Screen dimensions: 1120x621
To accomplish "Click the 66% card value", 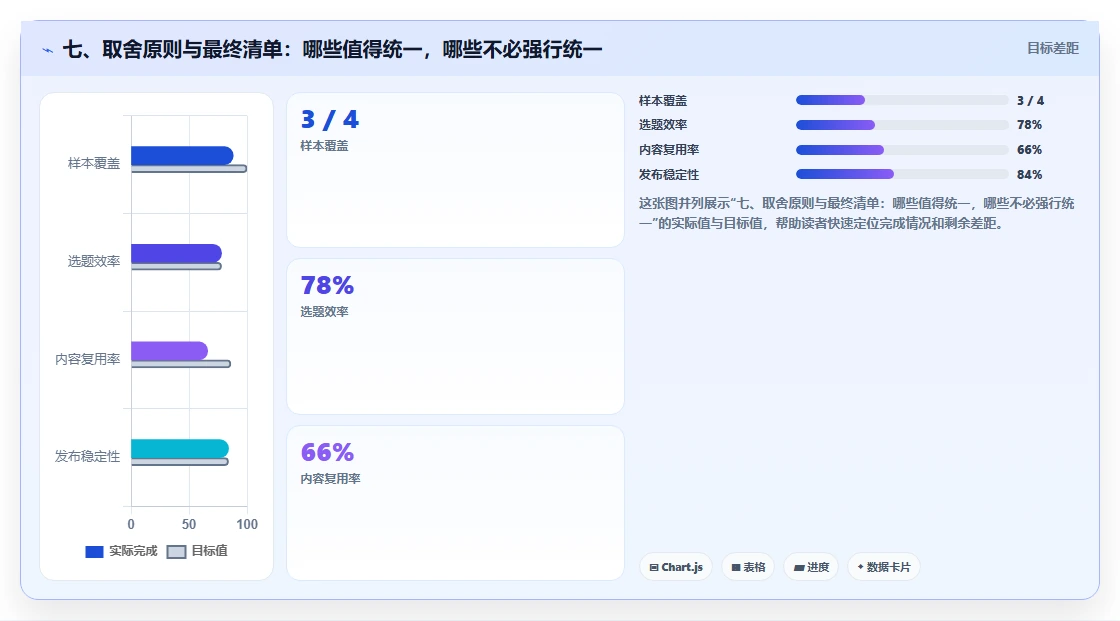I will tap(327, 452).
